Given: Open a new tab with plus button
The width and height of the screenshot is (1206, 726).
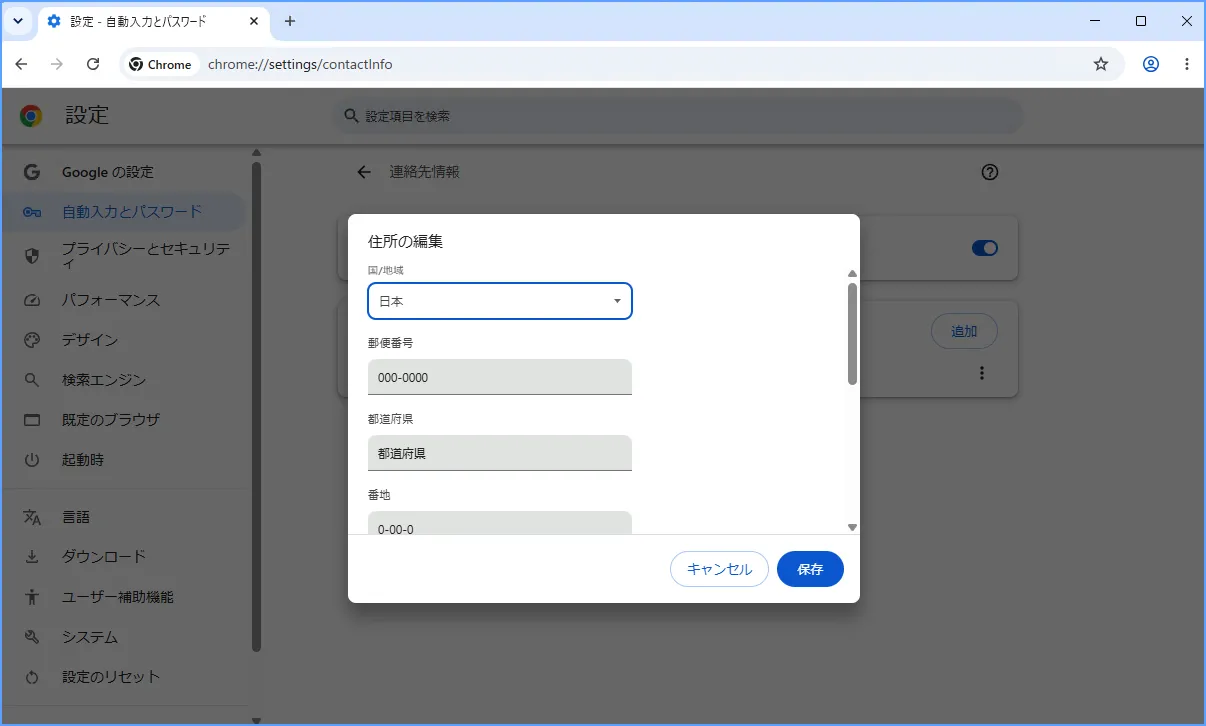Looking at the screenshot, I should pos(290,21).
